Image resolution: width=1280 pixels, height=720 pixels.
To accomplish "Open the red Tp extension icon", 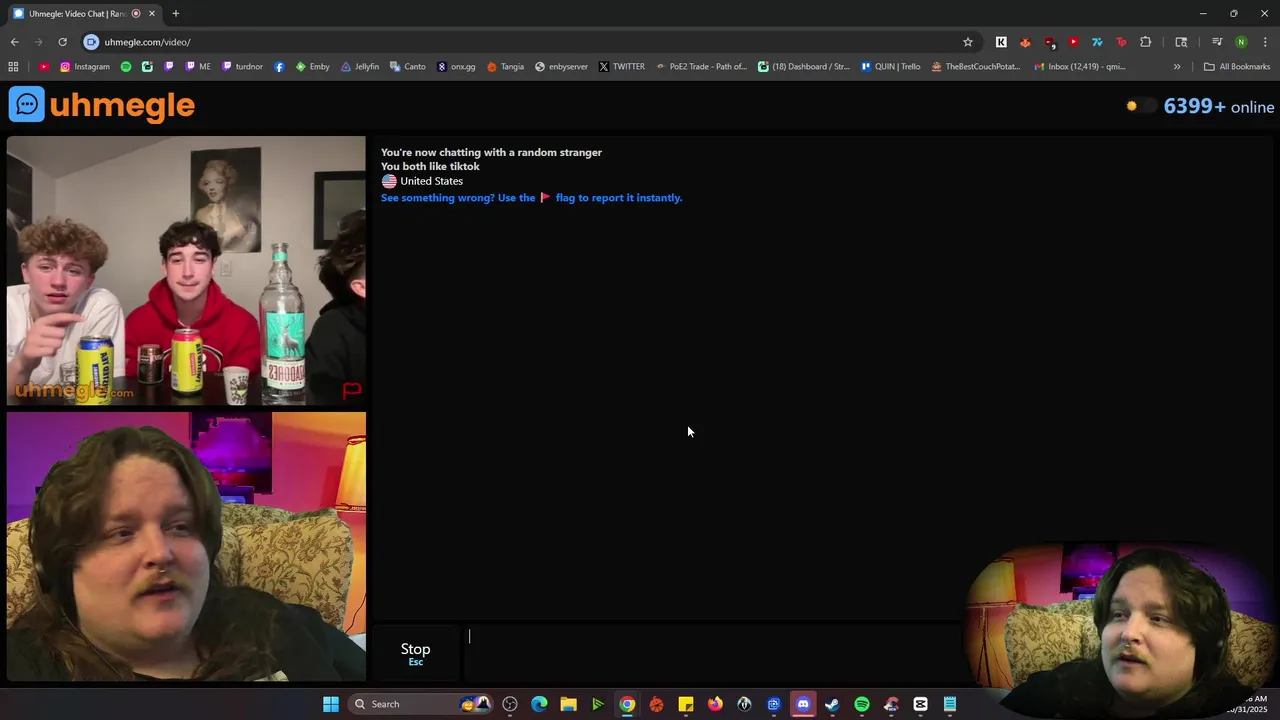I will pos(1121,42).
